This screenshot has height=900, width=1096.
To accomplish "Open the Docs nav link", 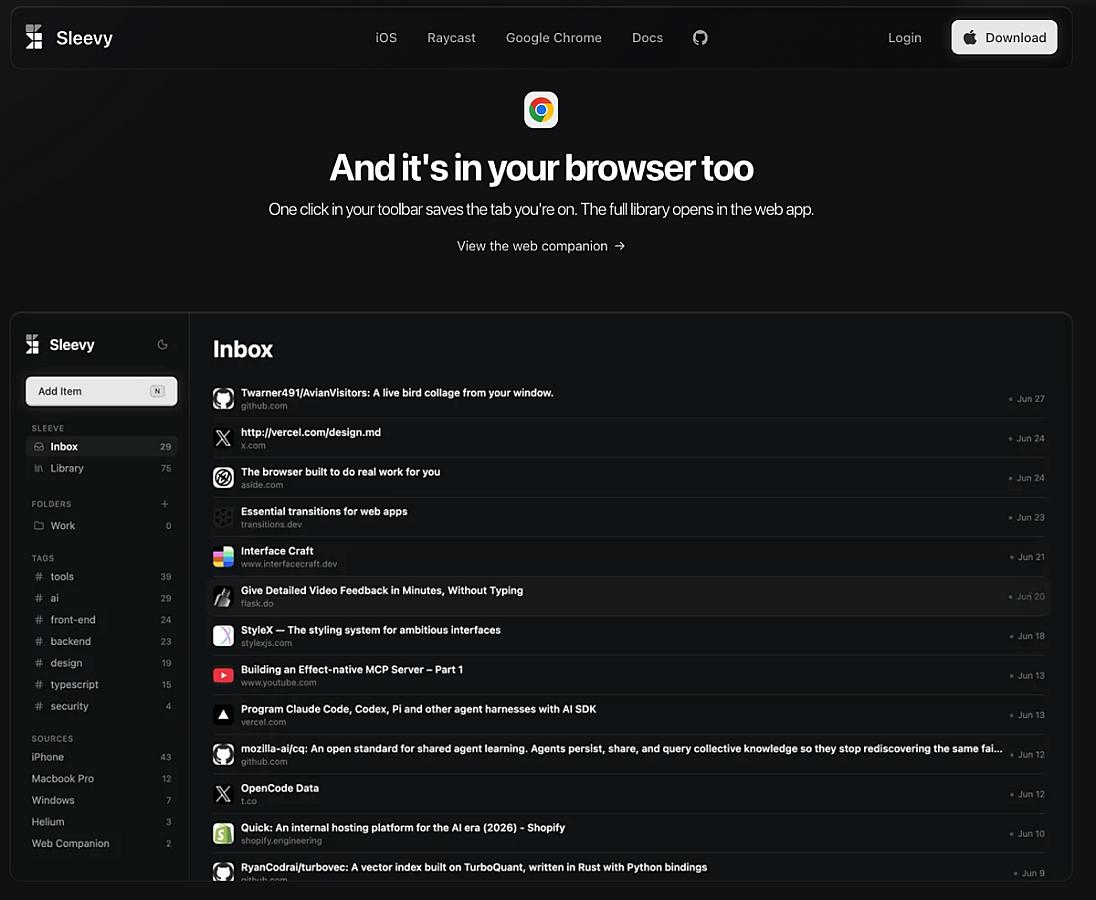I will point(647,38).
